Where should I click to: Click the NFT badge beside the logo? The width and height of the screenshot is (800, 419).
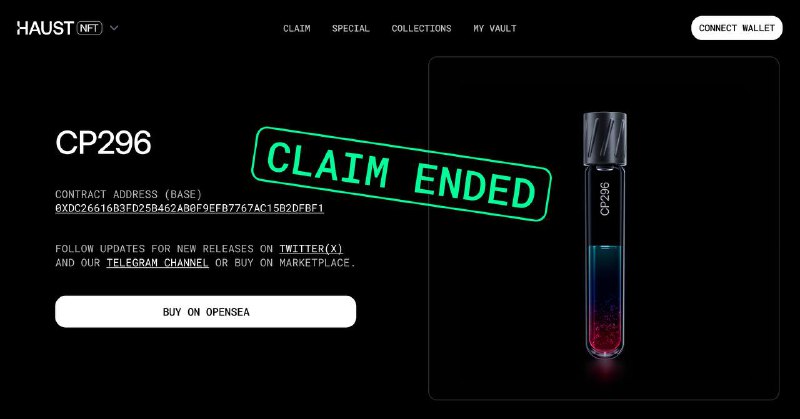point(90,28)
